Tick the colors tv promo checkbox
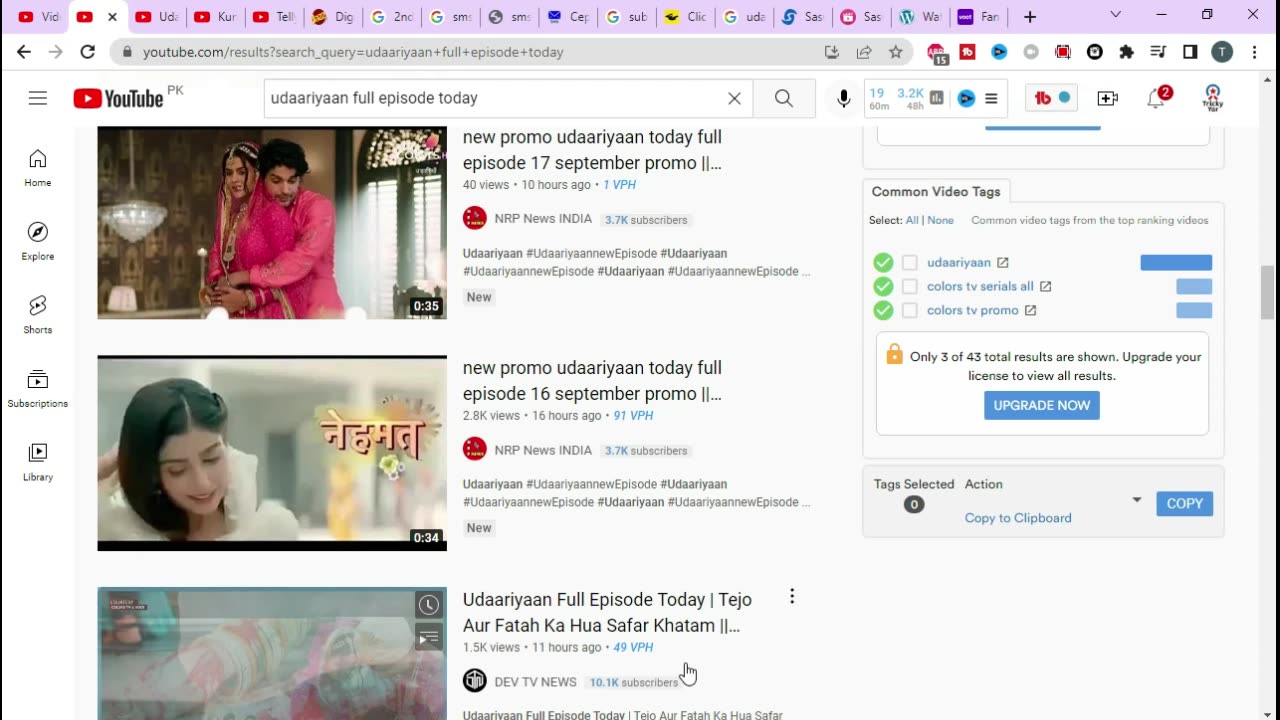 pyautogui.click(x=909, y=311)
